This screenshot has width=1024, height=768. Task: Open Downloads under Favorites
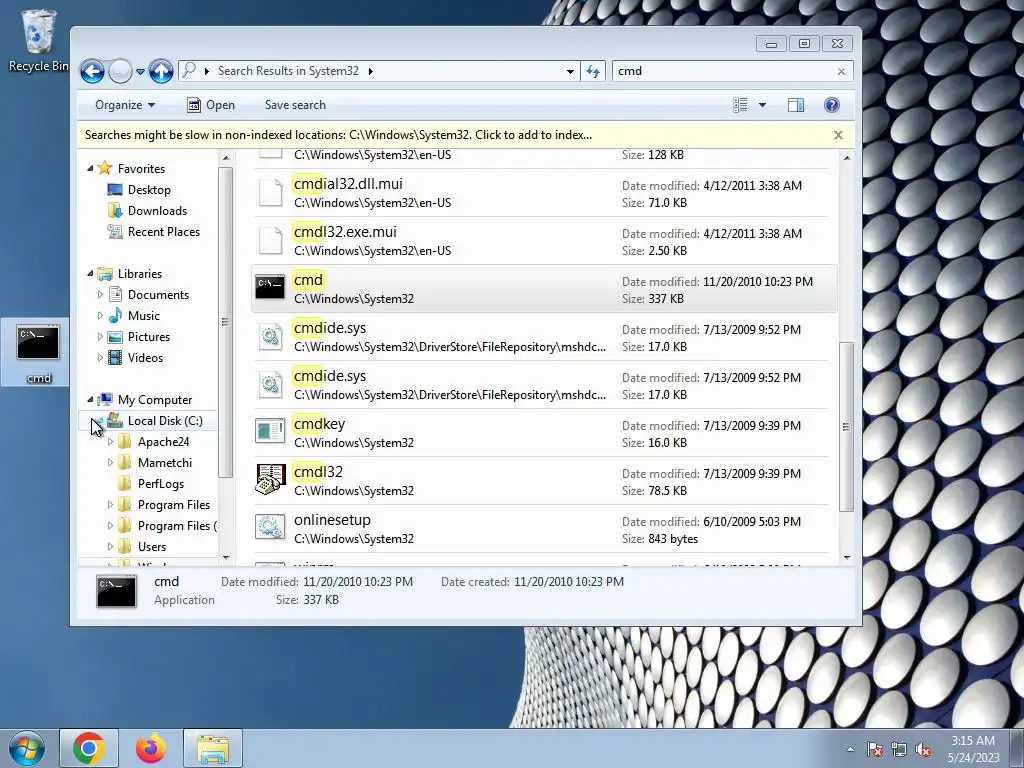pyautogui.click(x=157, y=210)
